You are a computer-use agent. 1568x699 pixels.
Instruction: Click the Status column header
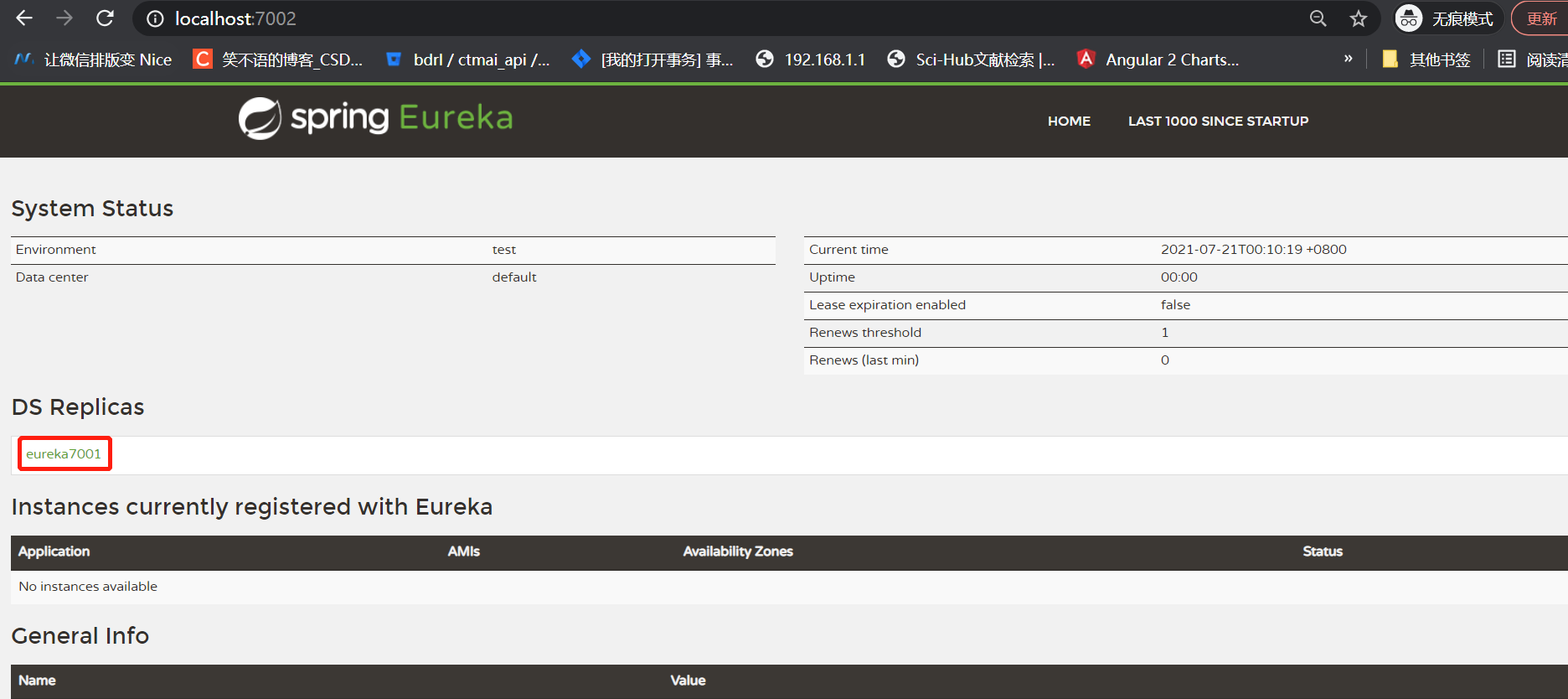1322,551
